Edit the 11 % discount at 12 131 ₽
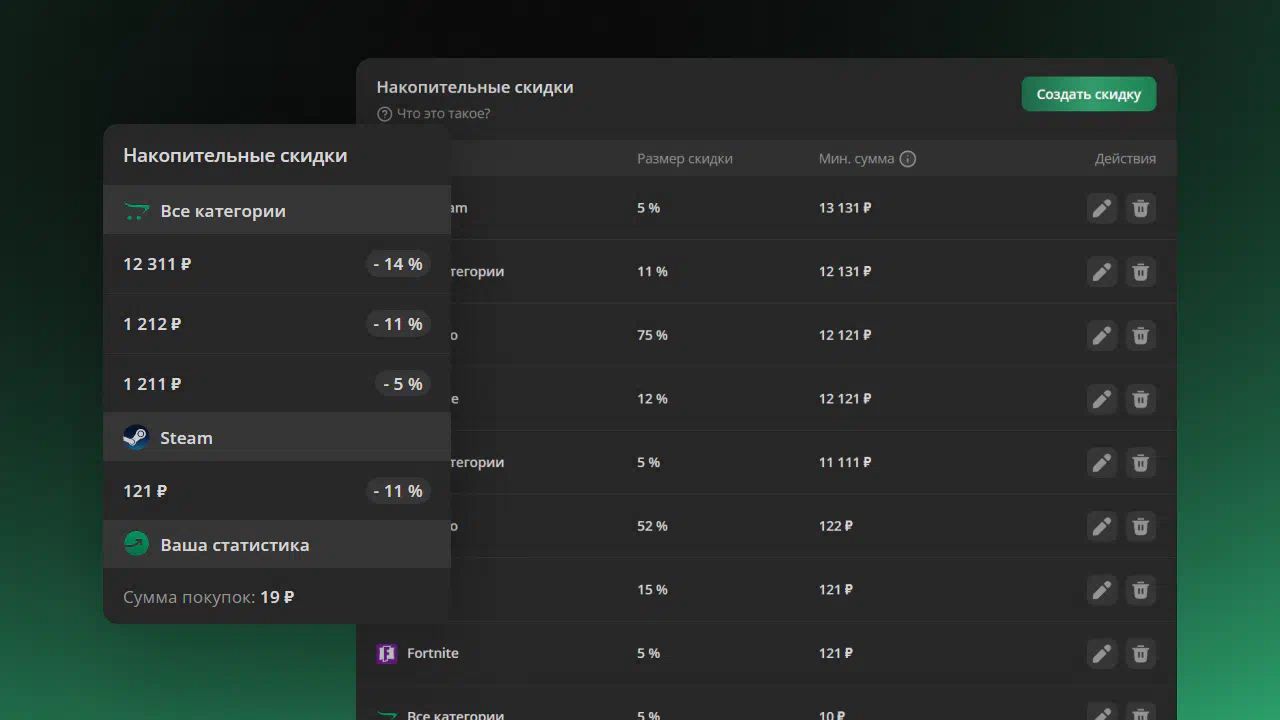The image size is (1280, 720). (x=1101, y=272)
